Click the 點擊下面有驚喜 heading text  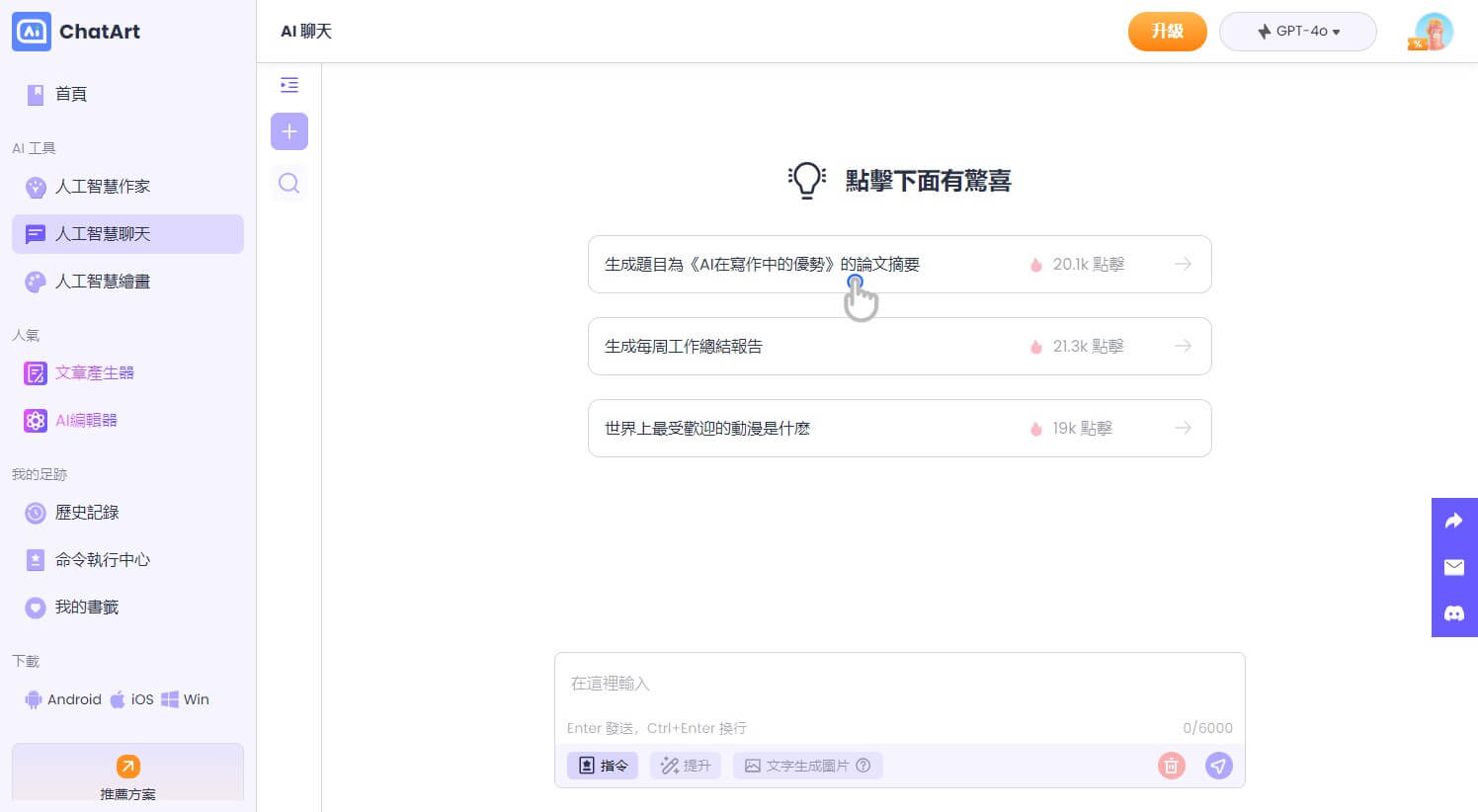coord(928,181)
